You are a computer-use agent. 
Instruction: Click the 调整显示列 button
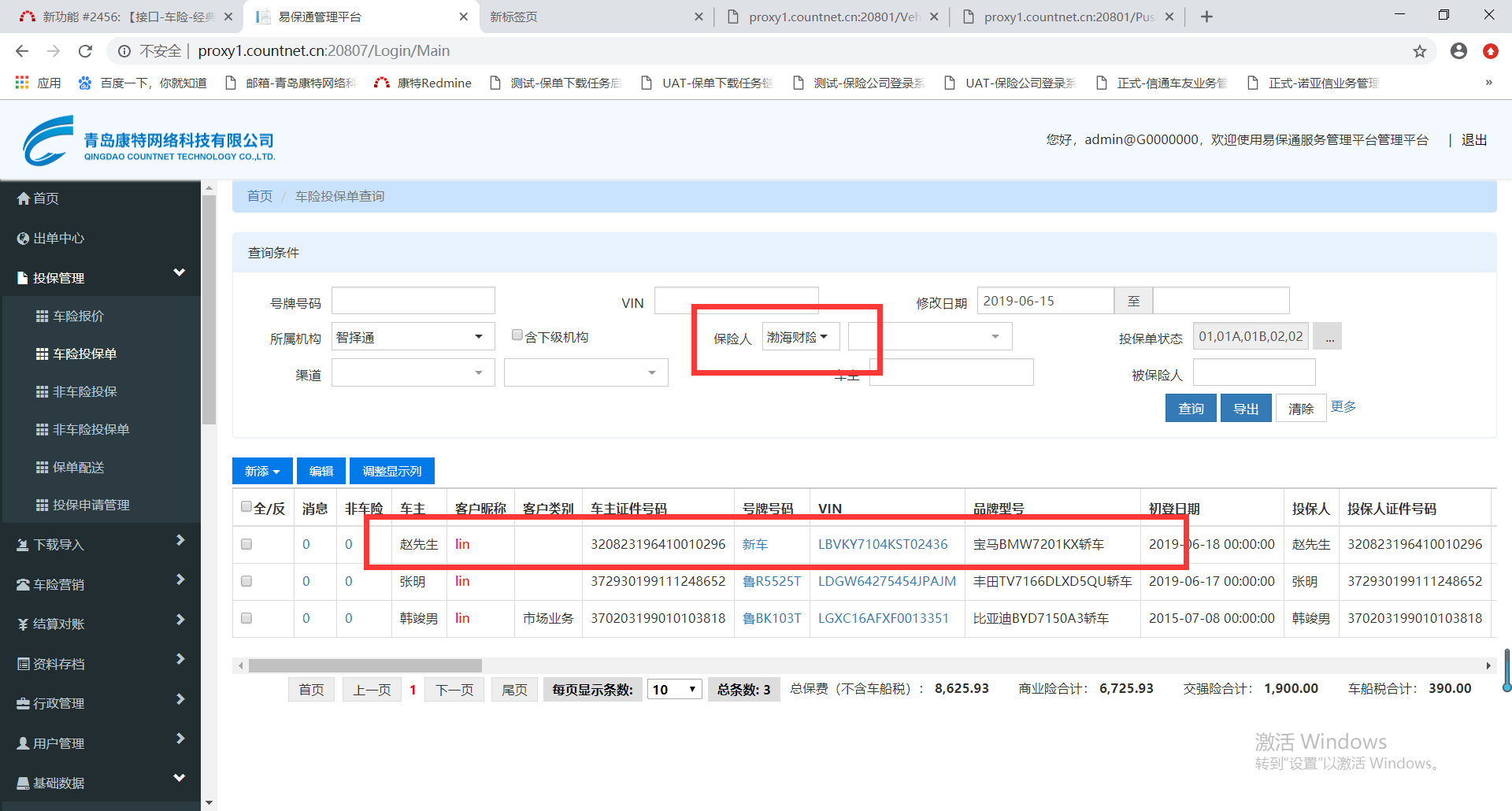coord(392,471)
